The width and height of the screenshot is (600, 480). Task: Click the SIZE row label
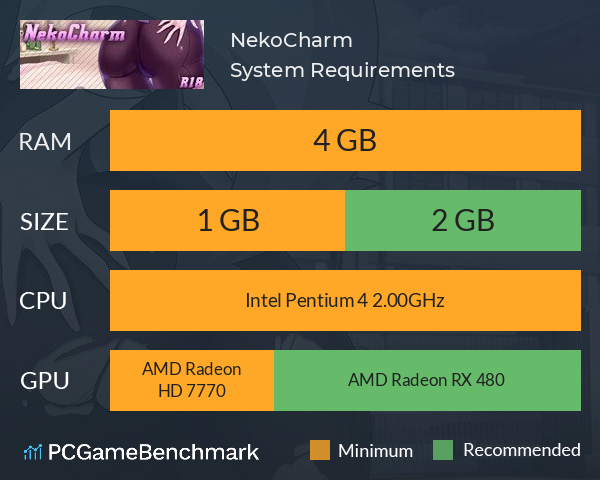click(x=44, y=222)
